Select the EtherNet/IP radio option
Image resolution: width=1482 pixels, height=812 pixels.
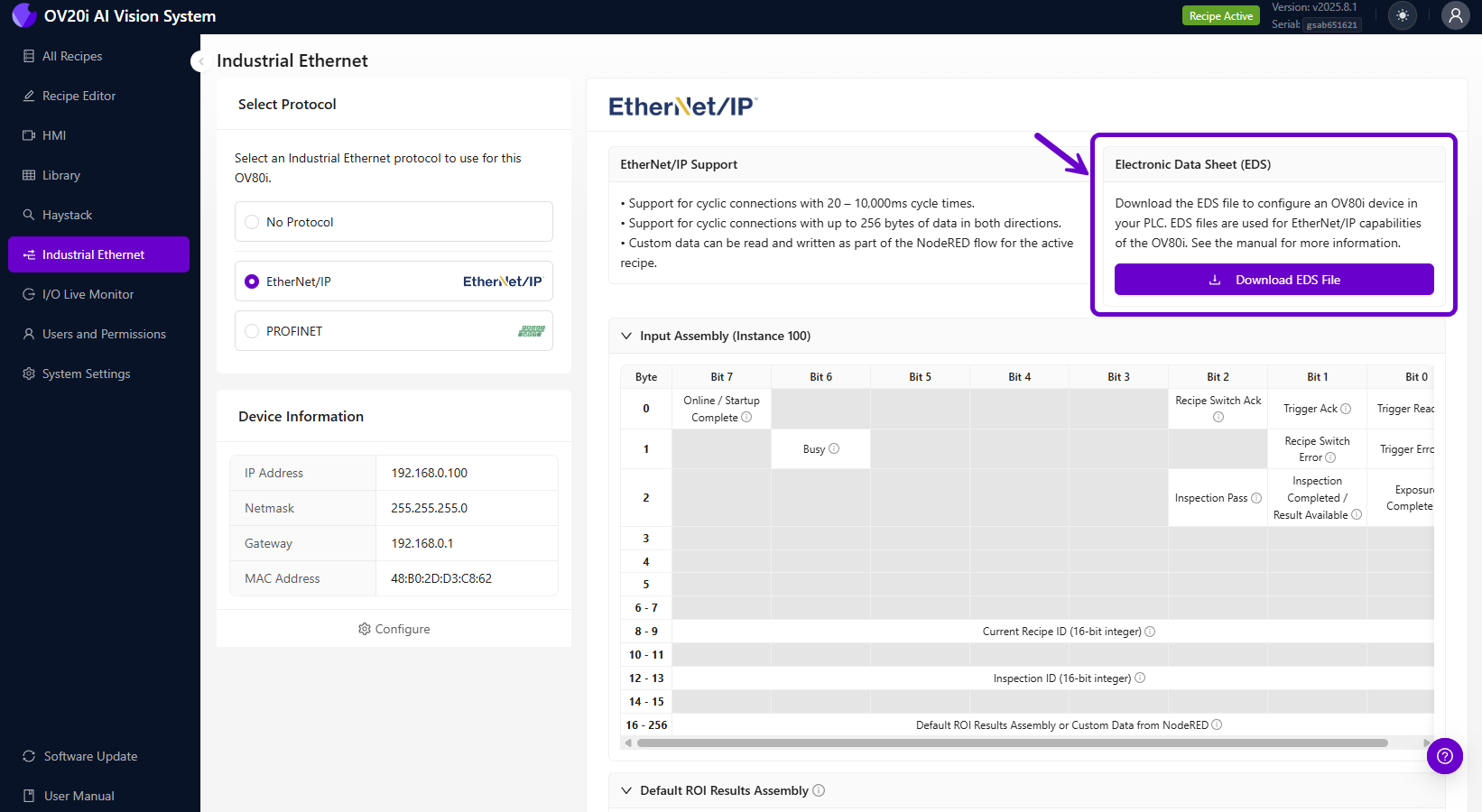[x=252, y=281]
